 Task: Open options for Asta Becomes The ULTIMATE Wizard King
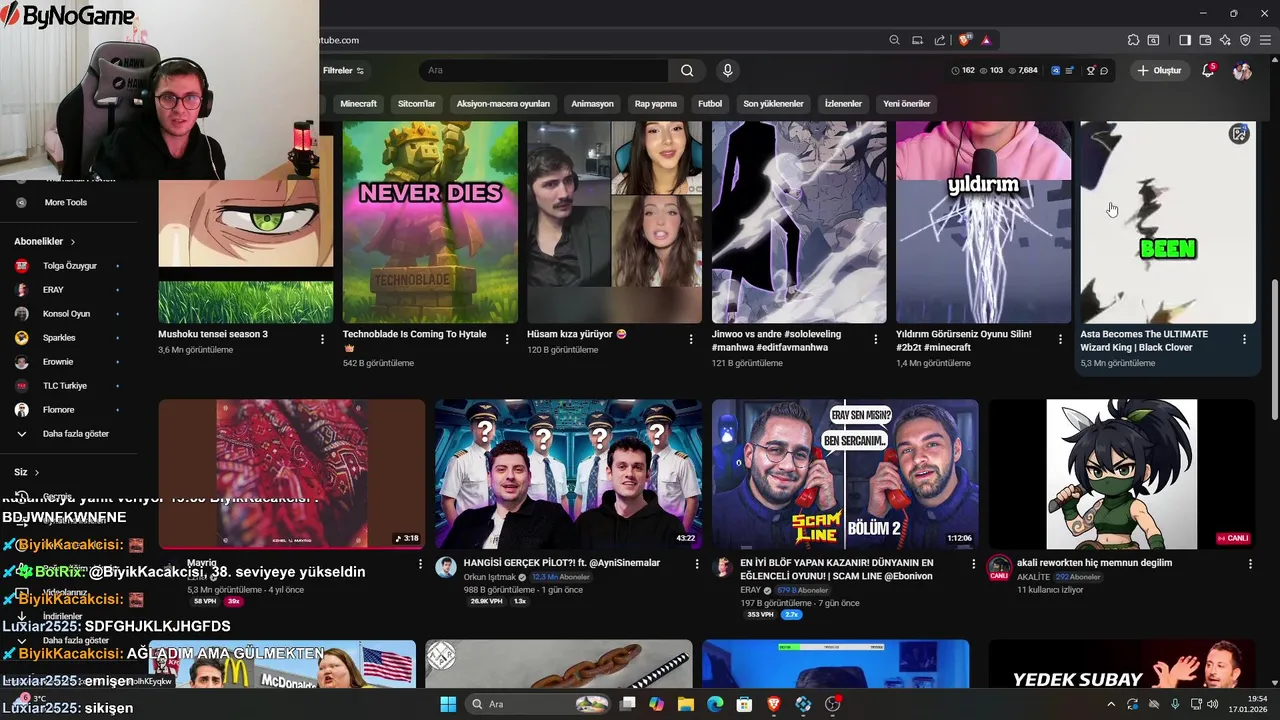[1244, 340]
